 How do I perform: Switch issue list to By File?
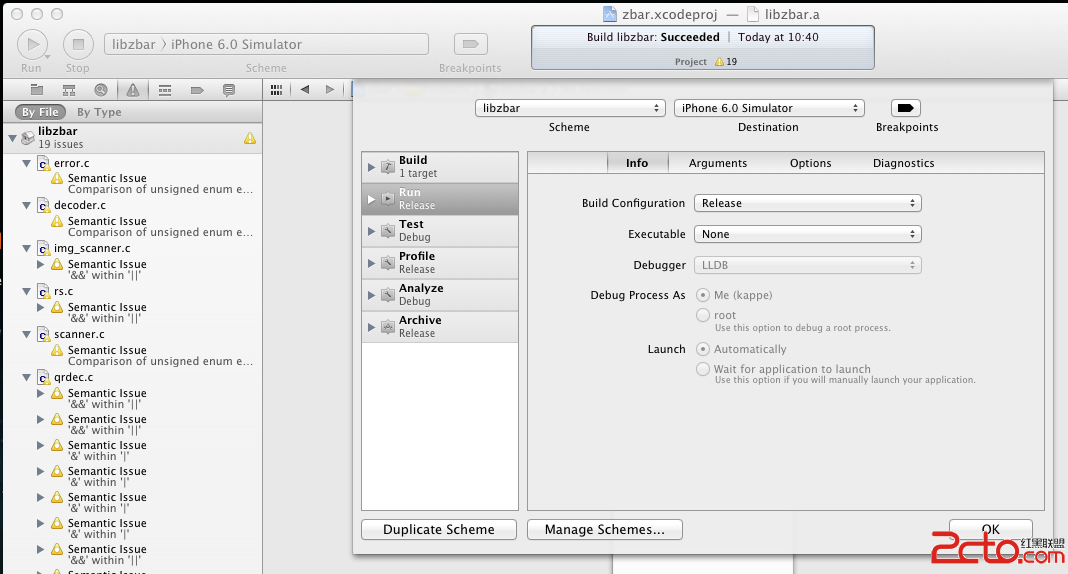click(x=40, y=112)
